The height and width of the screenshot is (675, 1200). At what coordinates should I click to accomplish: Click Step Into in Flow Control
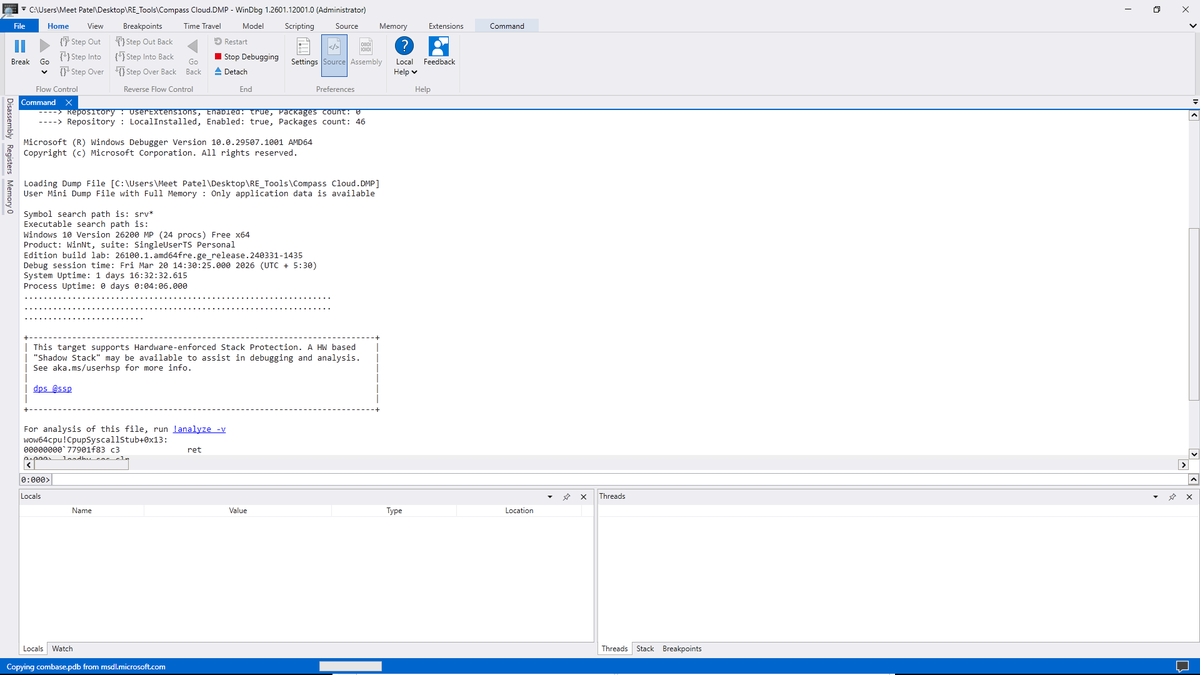(x=81, y=57)
